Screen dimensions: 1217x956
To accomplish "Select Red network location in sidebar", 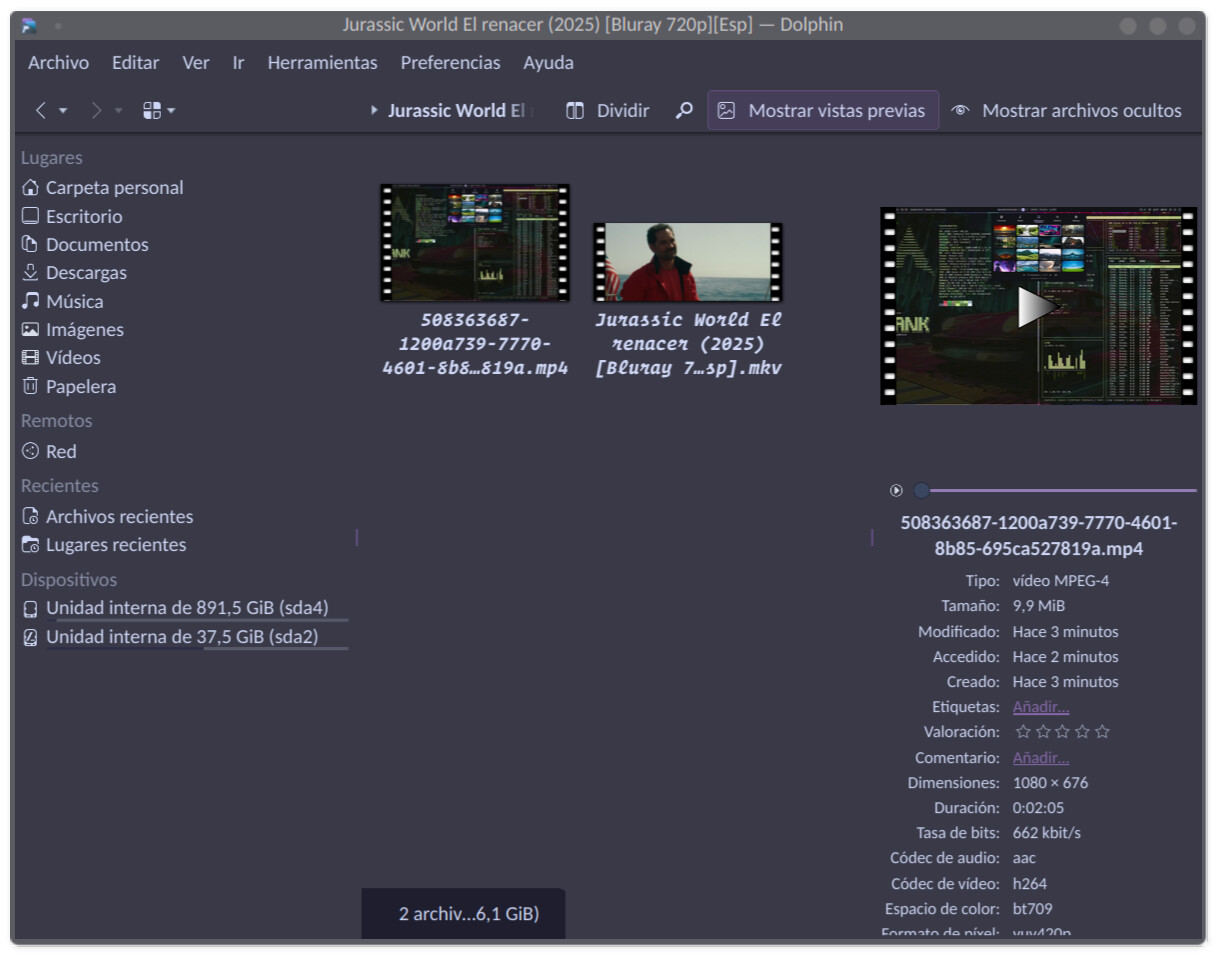I will click(x=60, y=451).
